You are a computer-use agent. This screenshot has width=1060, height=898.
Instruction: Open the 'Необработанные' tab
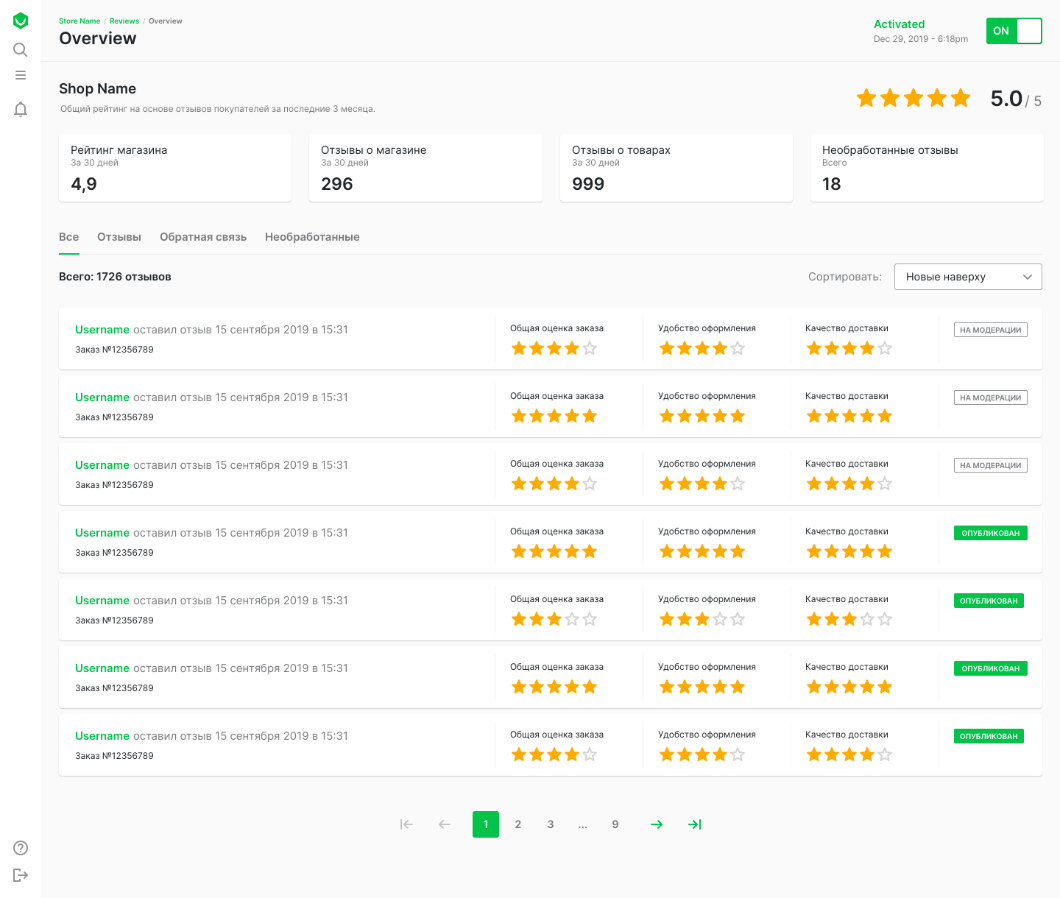tap(312, 238)
